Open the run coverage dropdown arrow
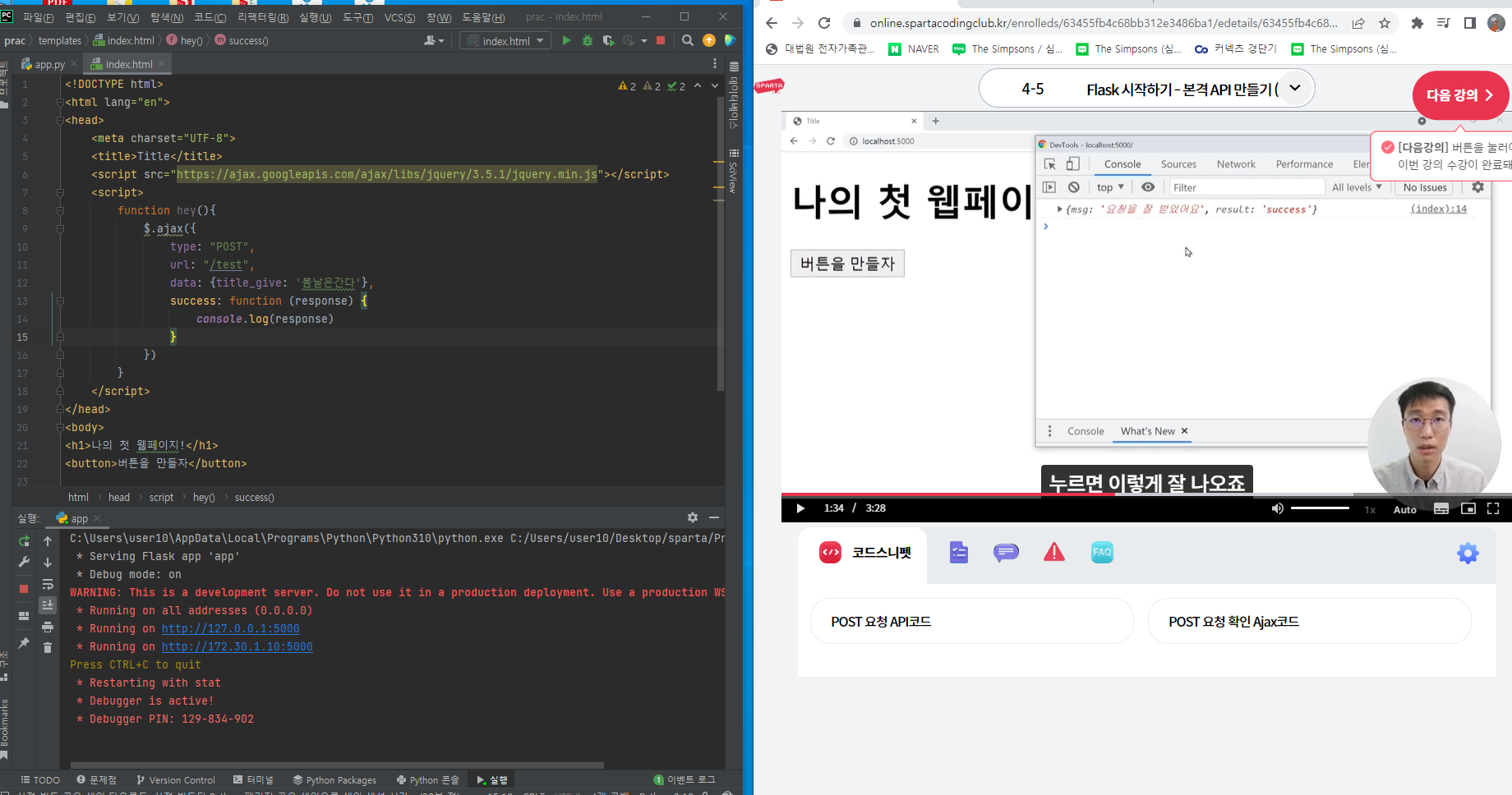Viewport: 1512px width, 795px height. 644,40
